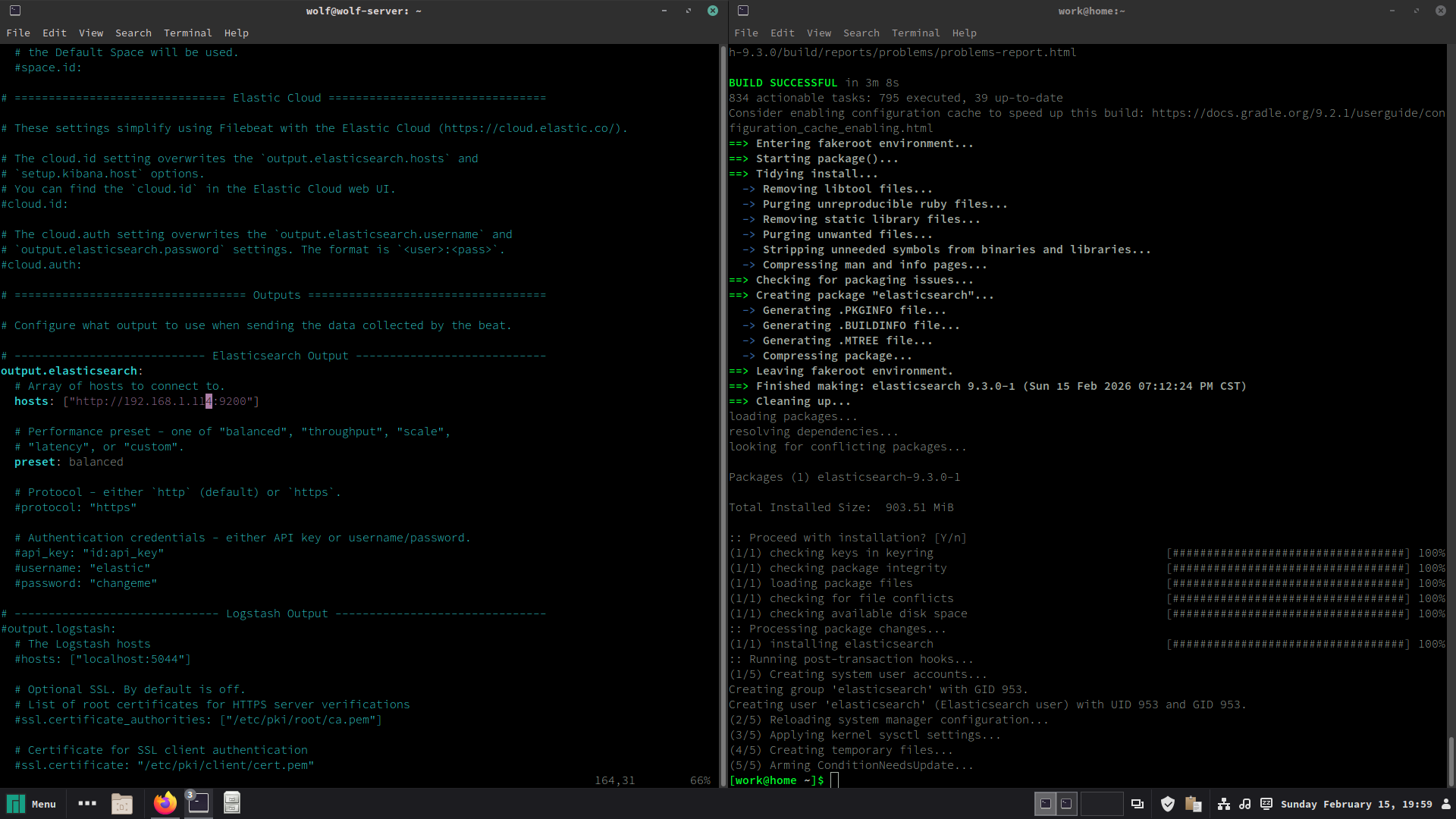Open the clipboard manager tray icon
Screen dimensions: 1456x819
point(1193,804)
